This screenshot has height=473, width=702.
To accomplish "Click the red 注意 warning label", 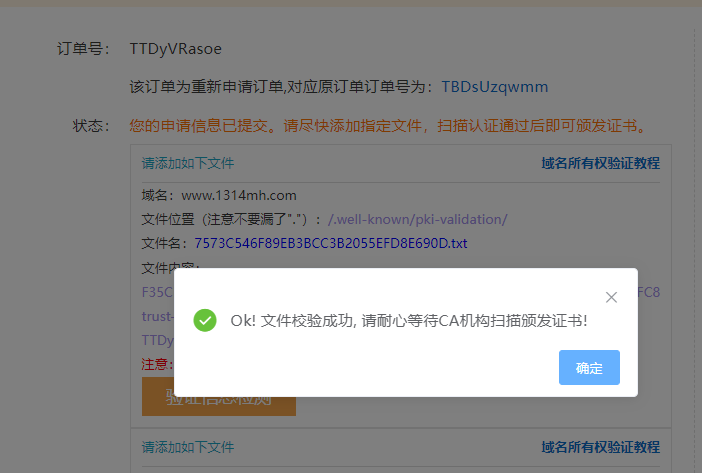I will 156,365.
